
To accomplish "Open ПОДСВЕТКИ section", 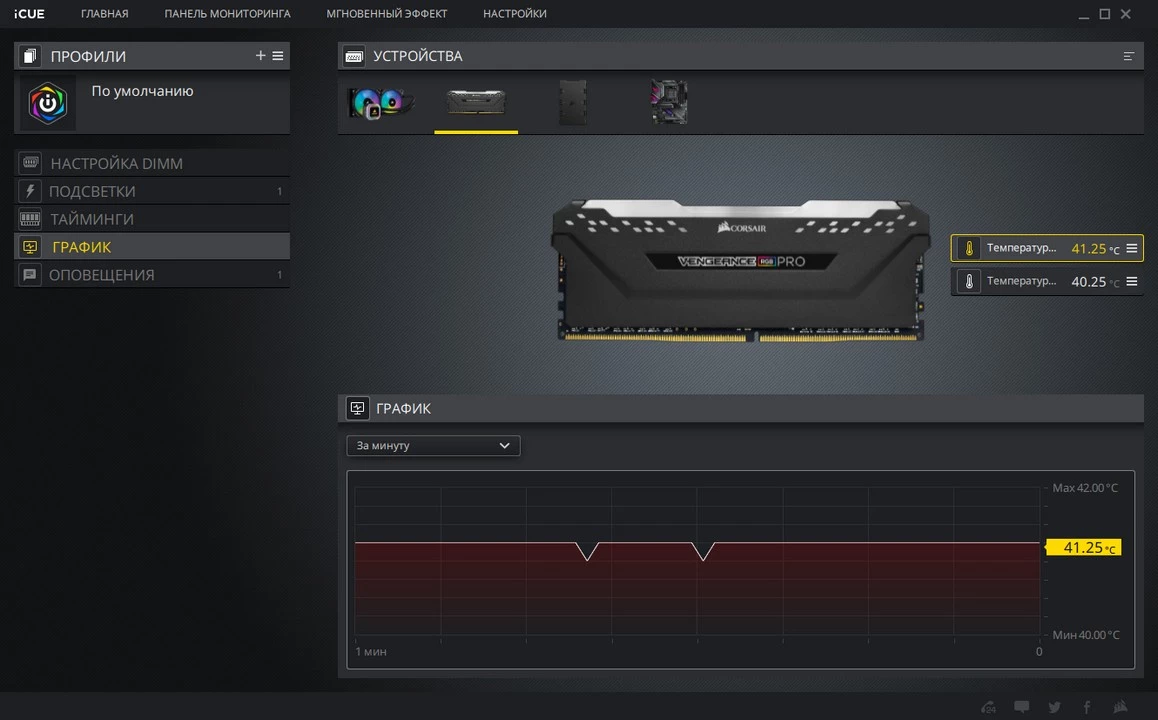I will [x=151, y=191].
